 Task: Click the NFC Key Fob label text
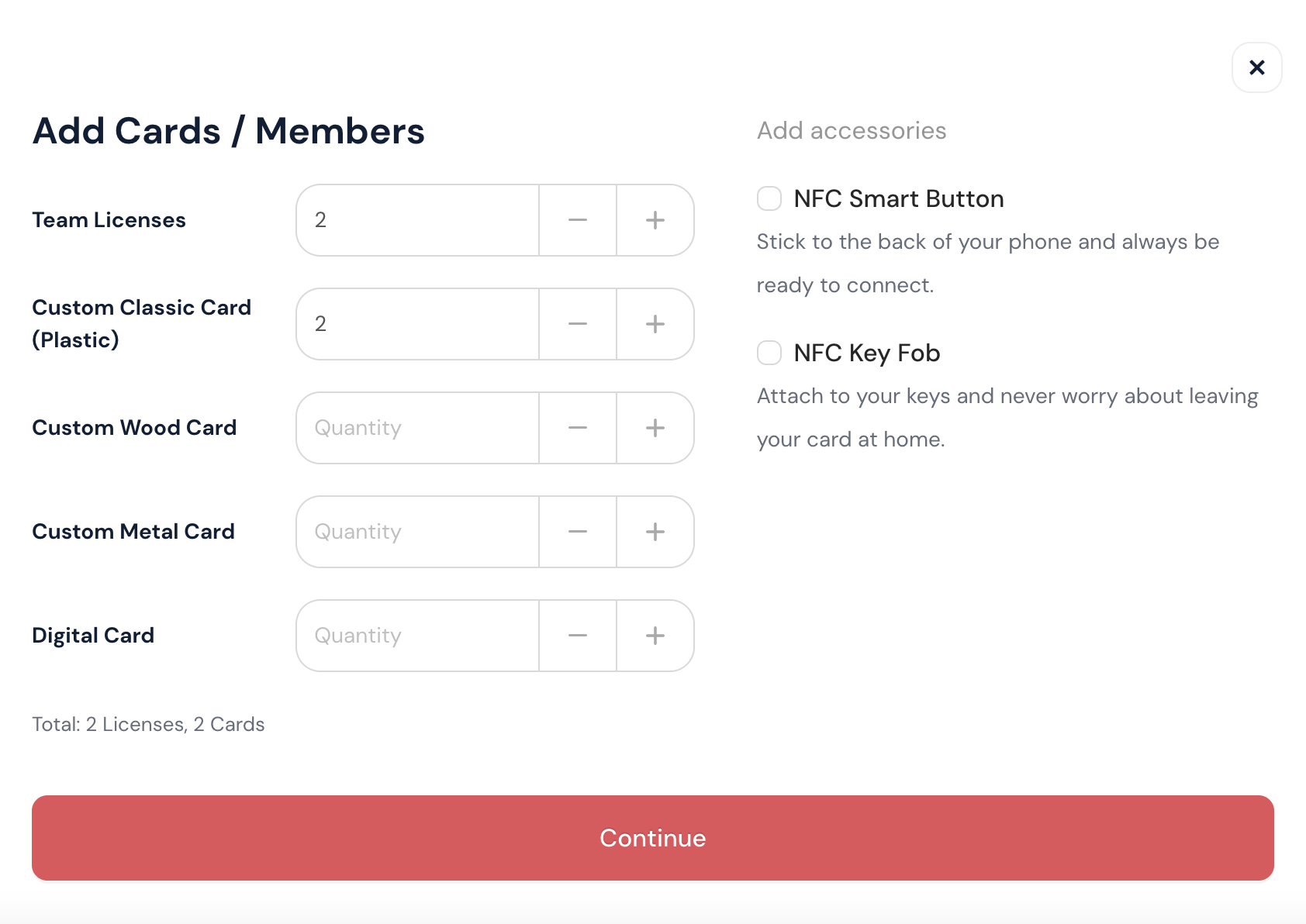pos(866,353)
